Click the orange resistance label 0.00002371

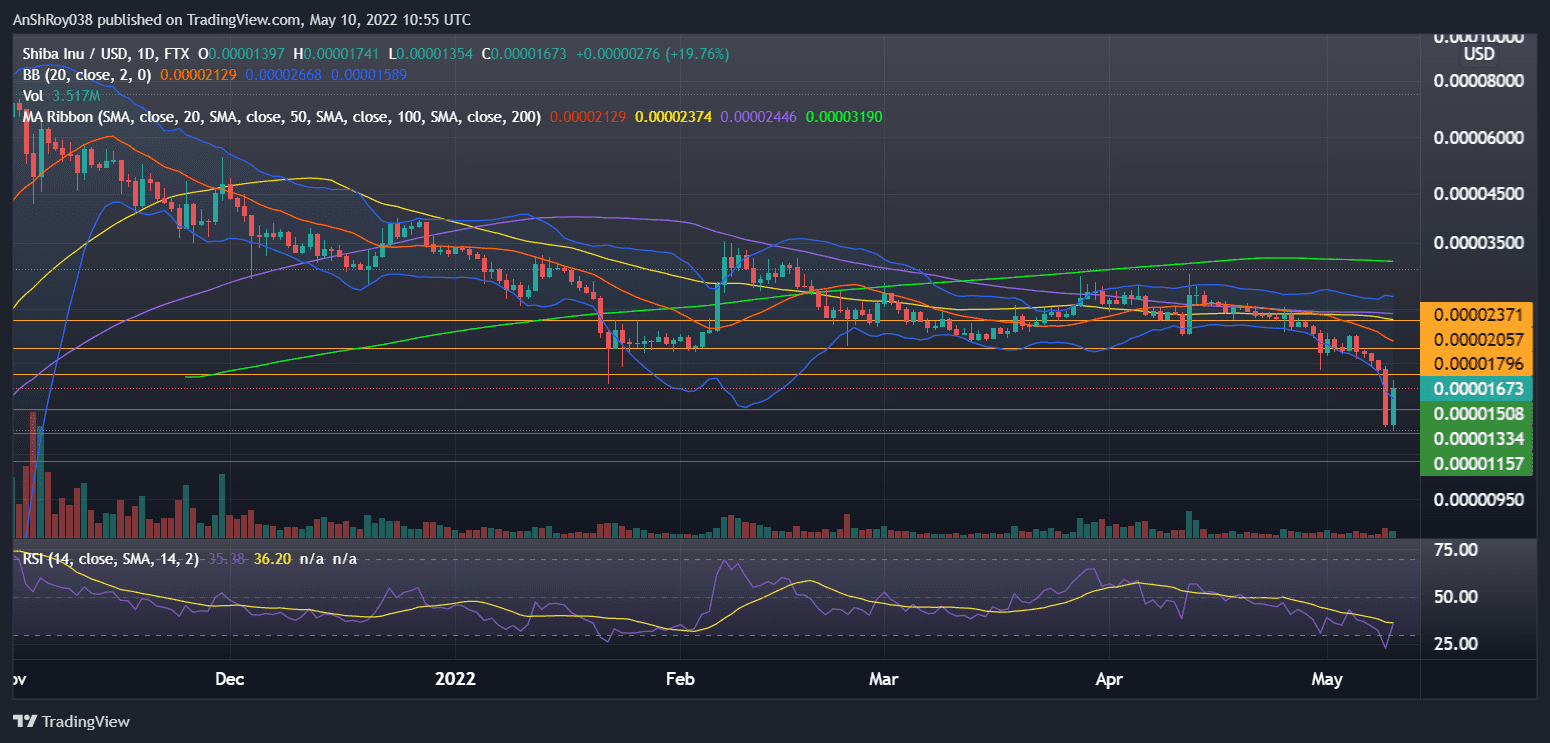1477,313
